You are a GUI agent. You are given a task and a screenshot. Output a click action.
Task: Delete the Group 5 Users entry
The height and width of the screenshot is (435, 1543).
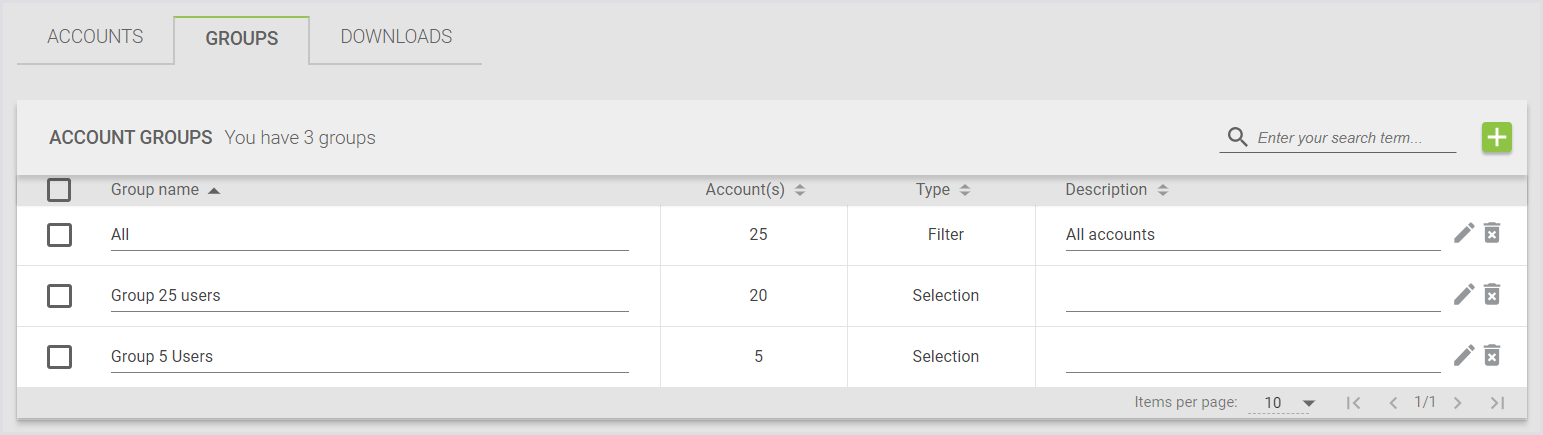click(x=1492, y=356)
